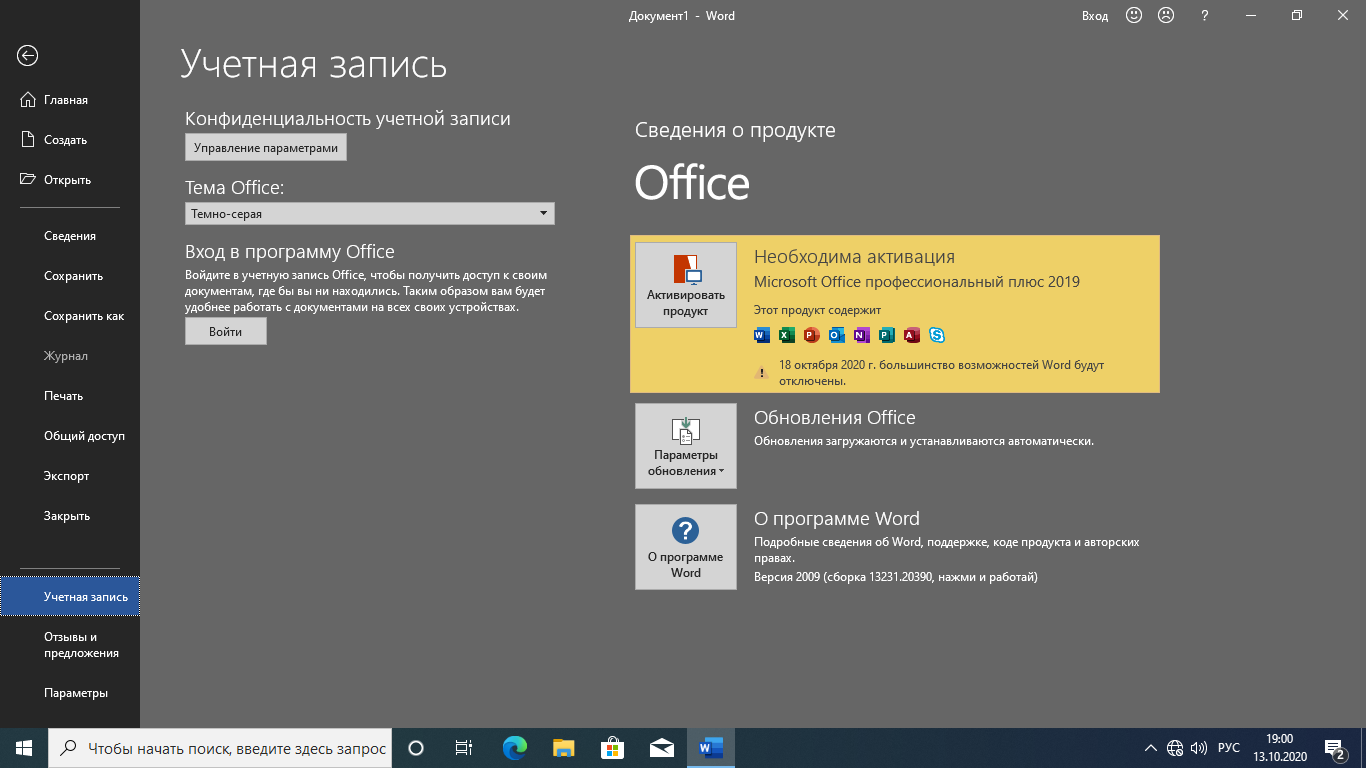Image resolution: width=1366 pixels, height=768 pixels.
Task: Open Параметры in the sidebar
Action: pos(70,693)
